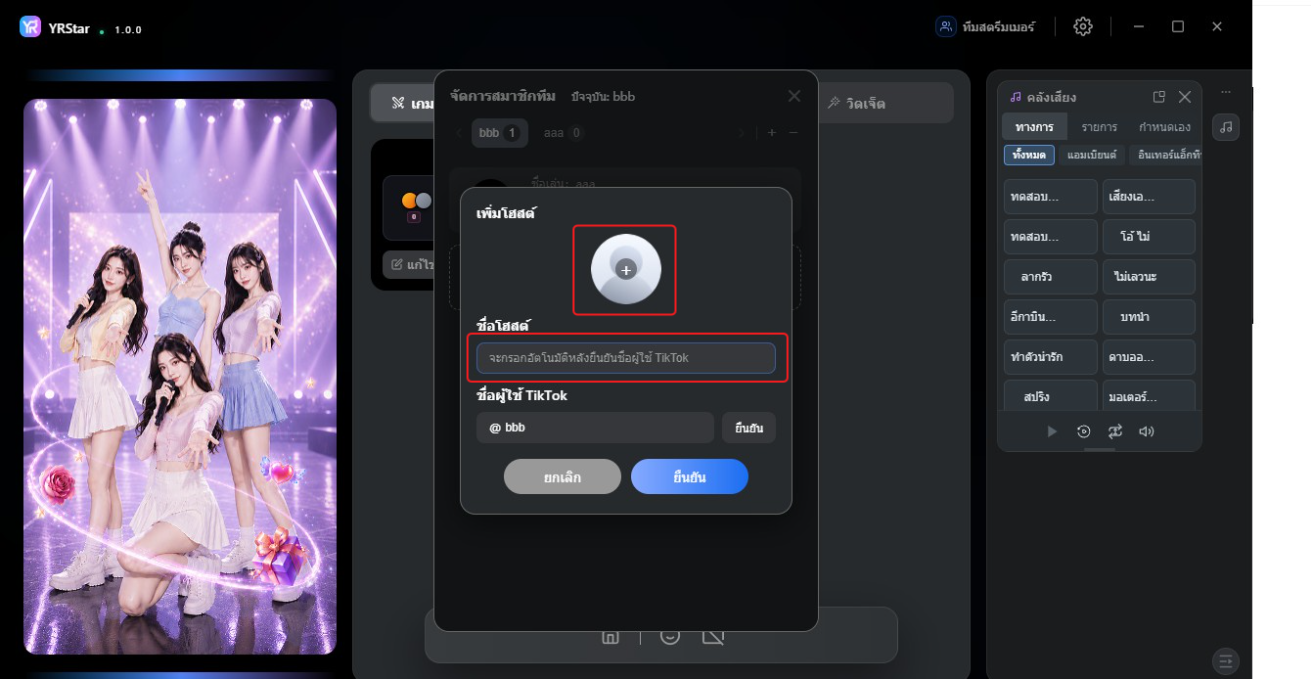Click the speaker volume icon
The width and height of the screenshot is (1311, 679).
[x=1146, y=431]
